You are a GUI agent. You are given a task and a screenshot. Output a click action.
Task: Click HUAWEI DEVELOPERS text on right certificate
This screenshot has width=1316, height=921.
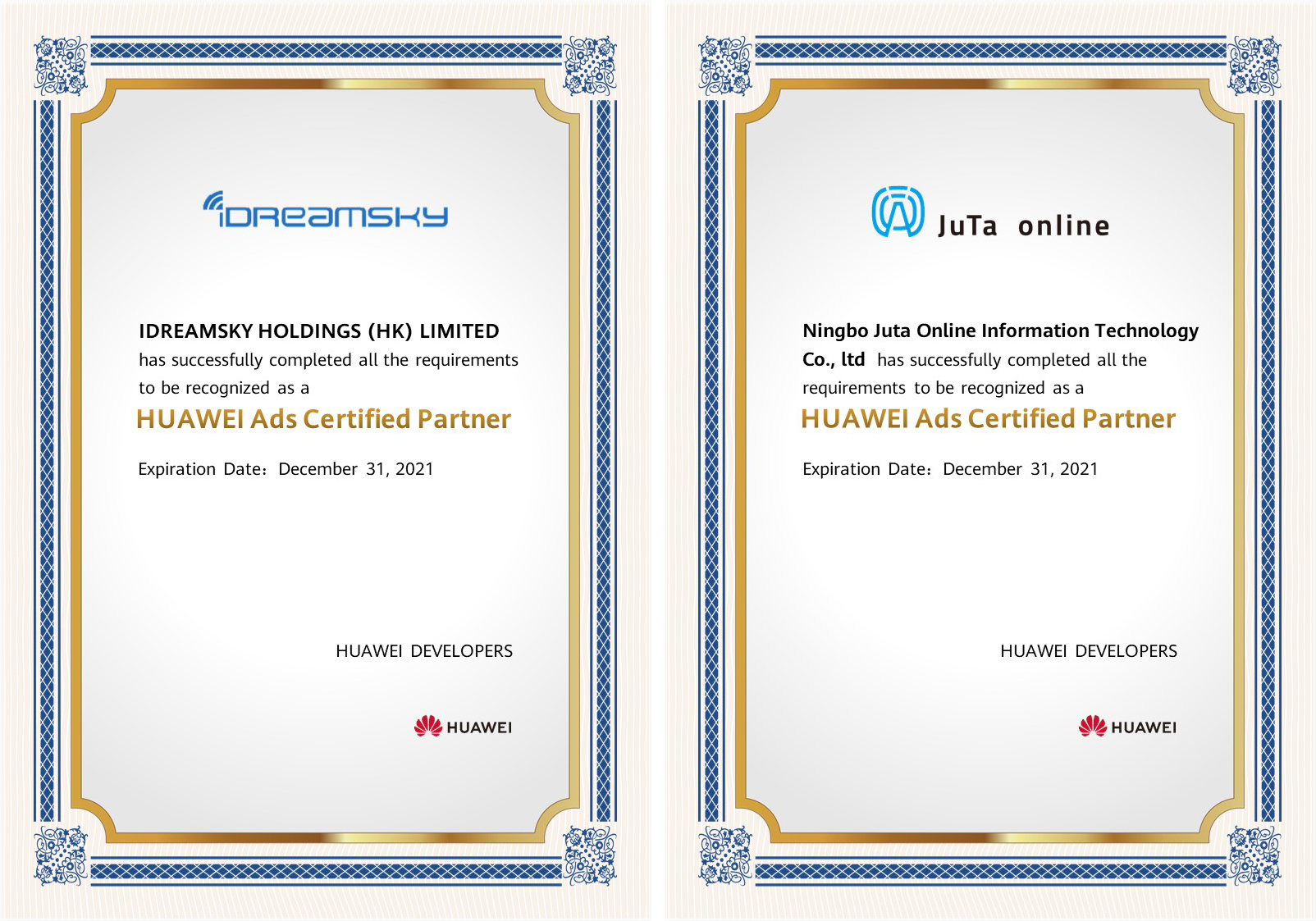tap(1089, 651)
